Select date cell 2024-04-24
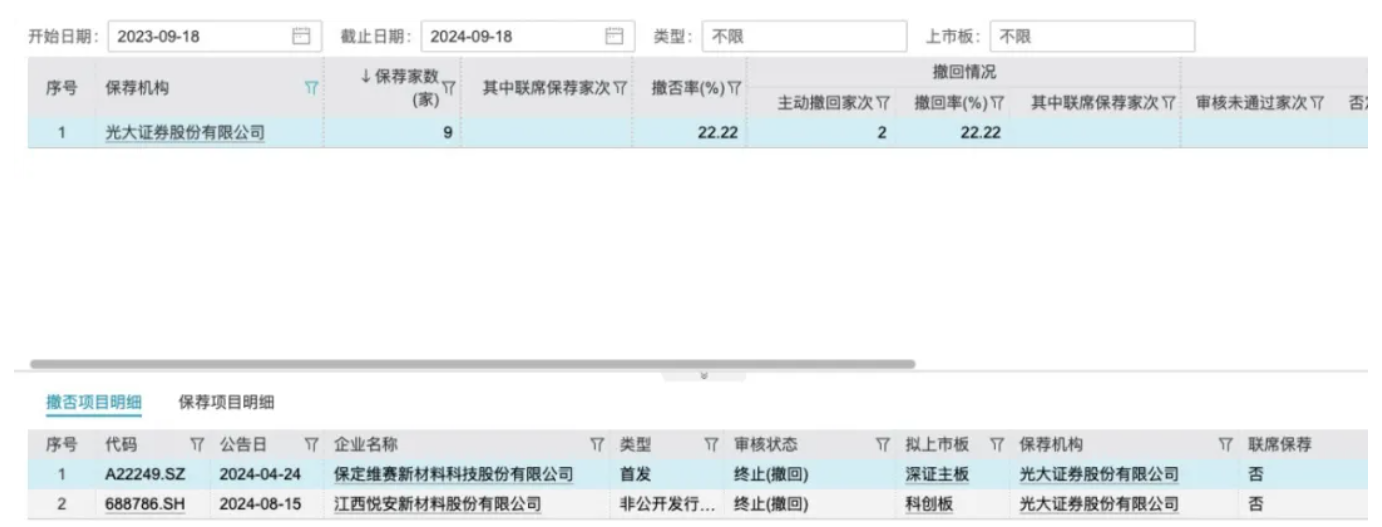The height and width of the screenshot is (527, 1382). tap(260, 474)
